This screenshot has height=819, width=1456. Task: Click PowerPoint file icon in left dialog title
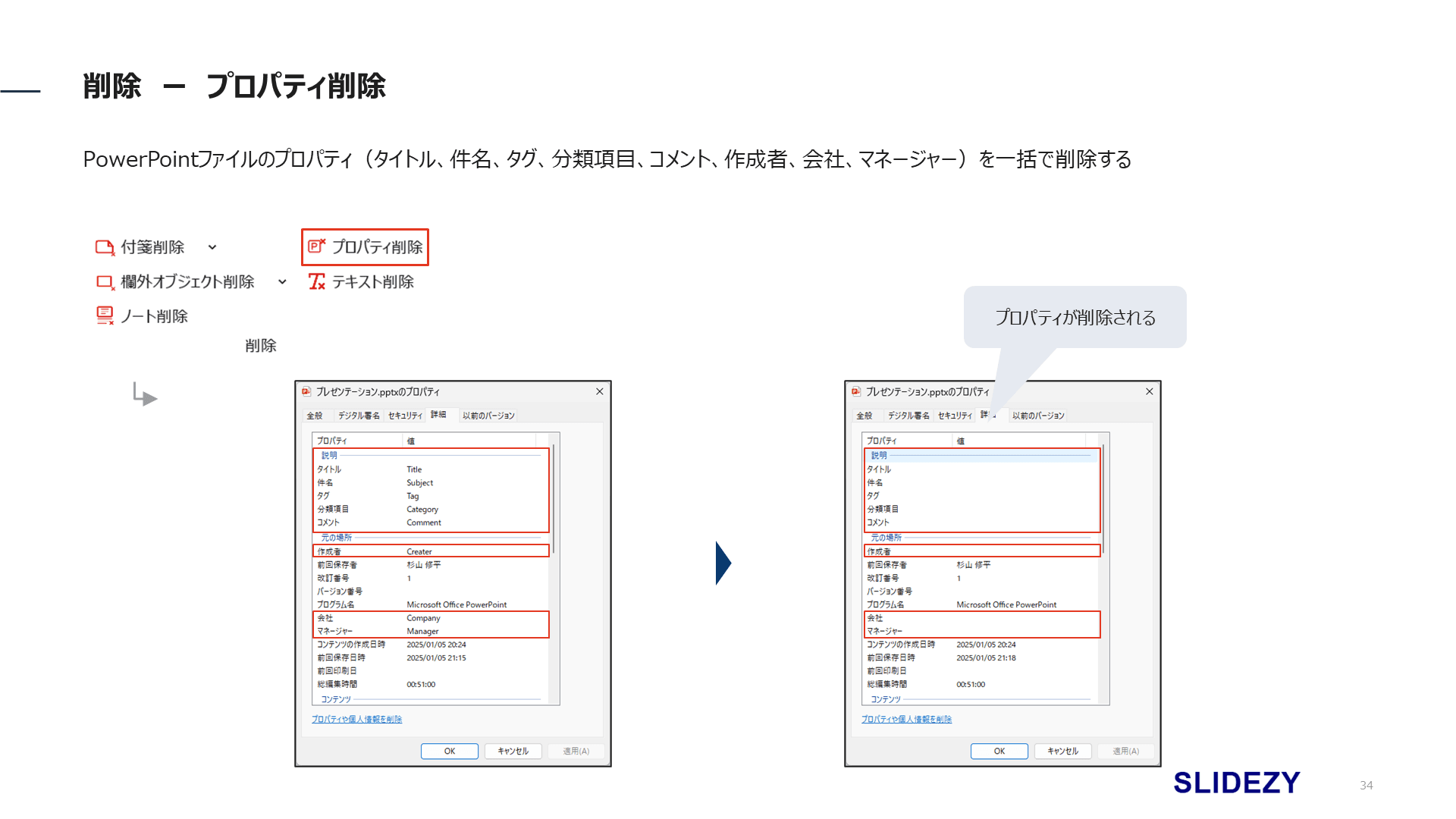[306, 391]
